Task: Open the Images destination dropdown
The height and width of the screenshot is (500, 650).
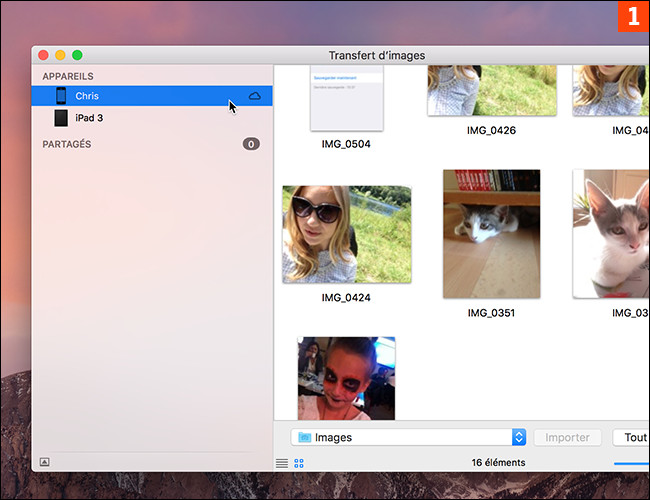Action: (408, 437)
